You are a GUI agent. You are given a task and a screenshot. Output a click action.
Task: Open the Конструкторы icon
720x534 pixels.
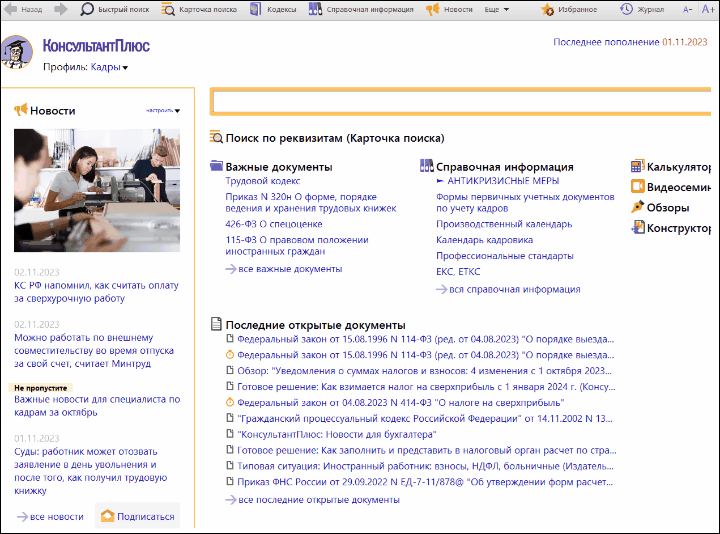click(638, 227)
